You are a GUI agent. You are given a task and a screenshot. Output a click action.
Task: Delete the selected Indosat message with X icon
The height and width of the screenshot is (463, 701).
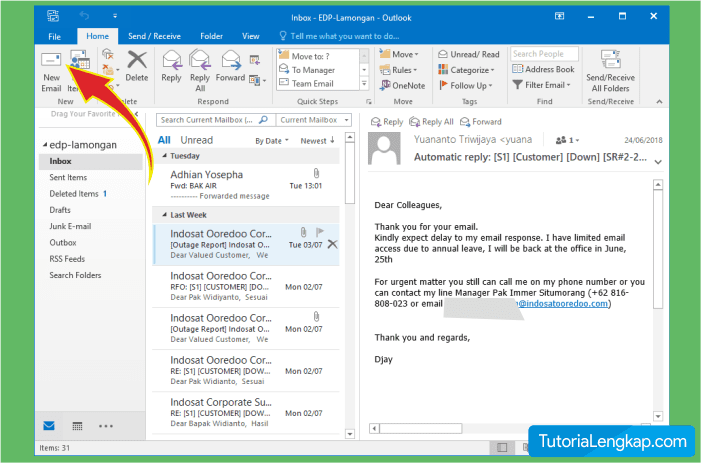(332, 244)
